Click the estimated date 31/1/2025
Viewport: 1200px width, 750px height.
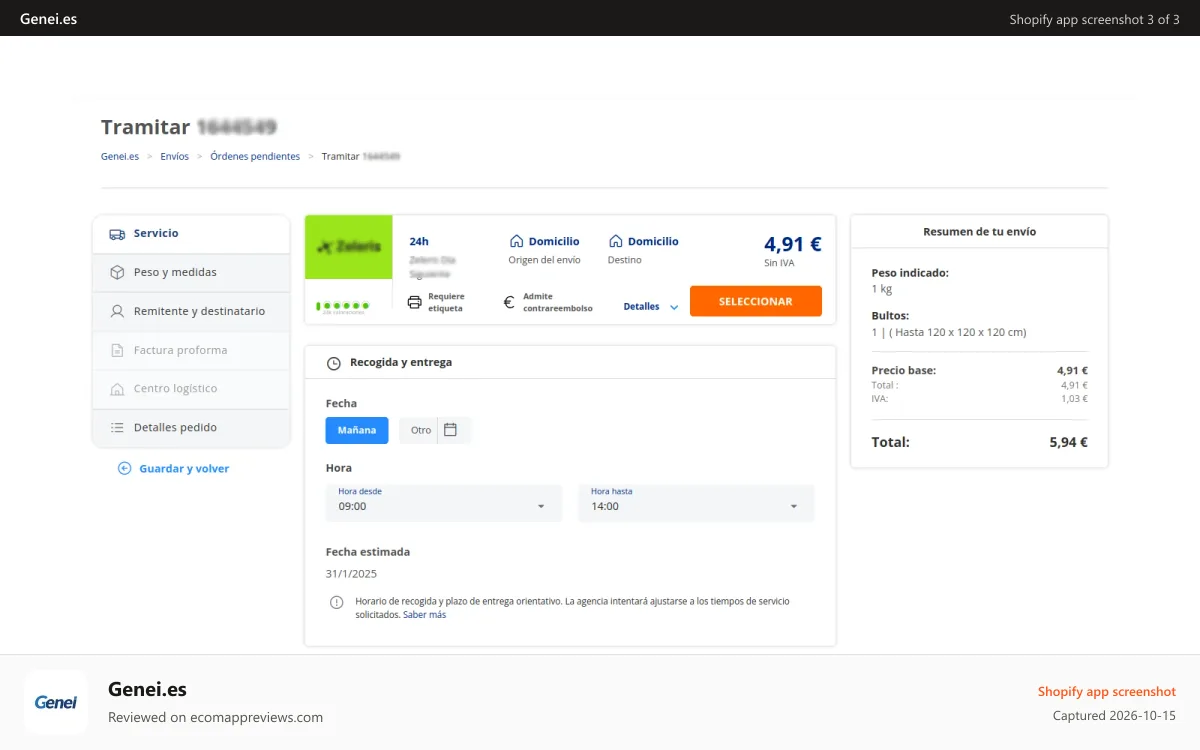(352, 574)
